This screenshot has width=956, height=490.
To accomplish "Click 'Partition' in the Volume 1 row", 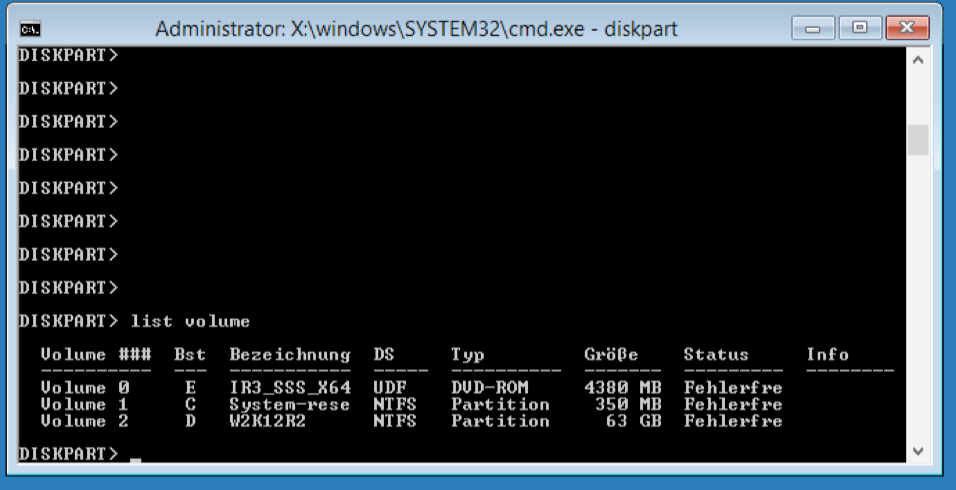I will (500, 404).
